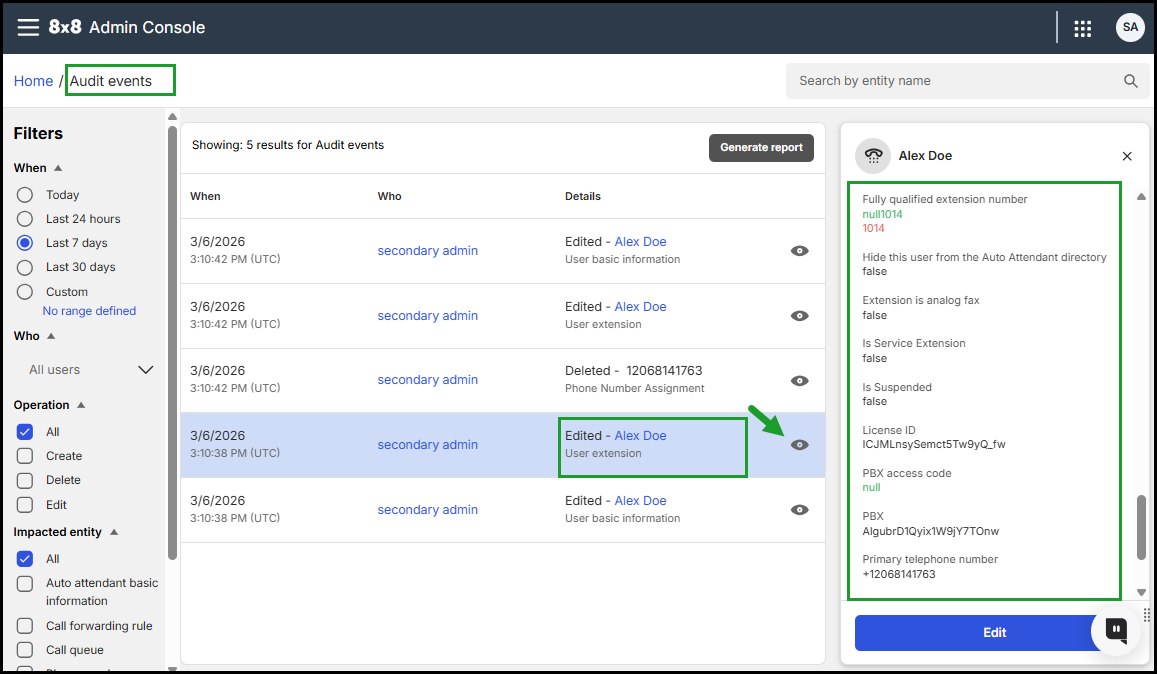Open the chat widget bubble

(x=1116, y=630)
